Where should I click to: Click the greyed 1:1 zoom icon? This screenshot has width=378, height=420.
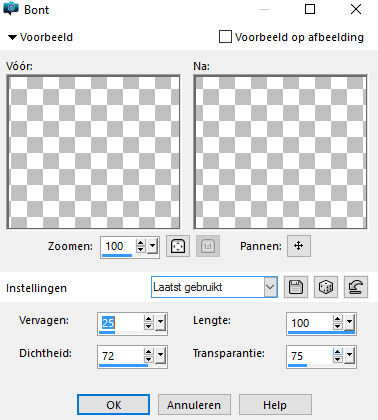[208, 246]
